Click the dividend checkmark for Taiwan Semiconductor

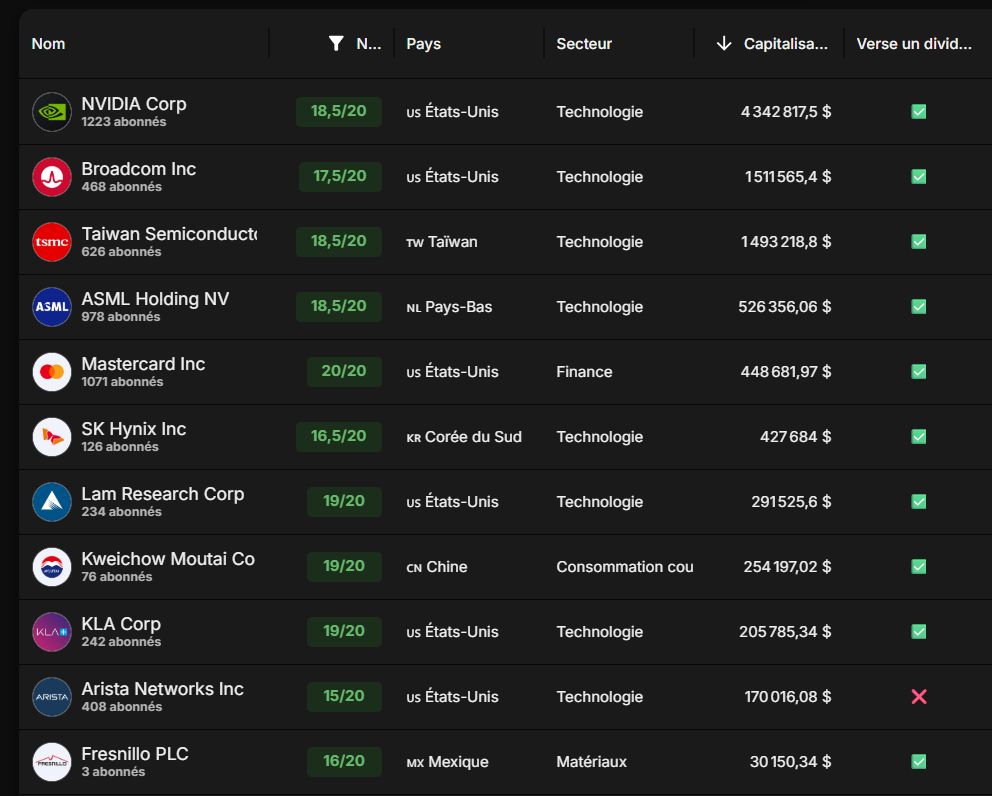point(919,242)
